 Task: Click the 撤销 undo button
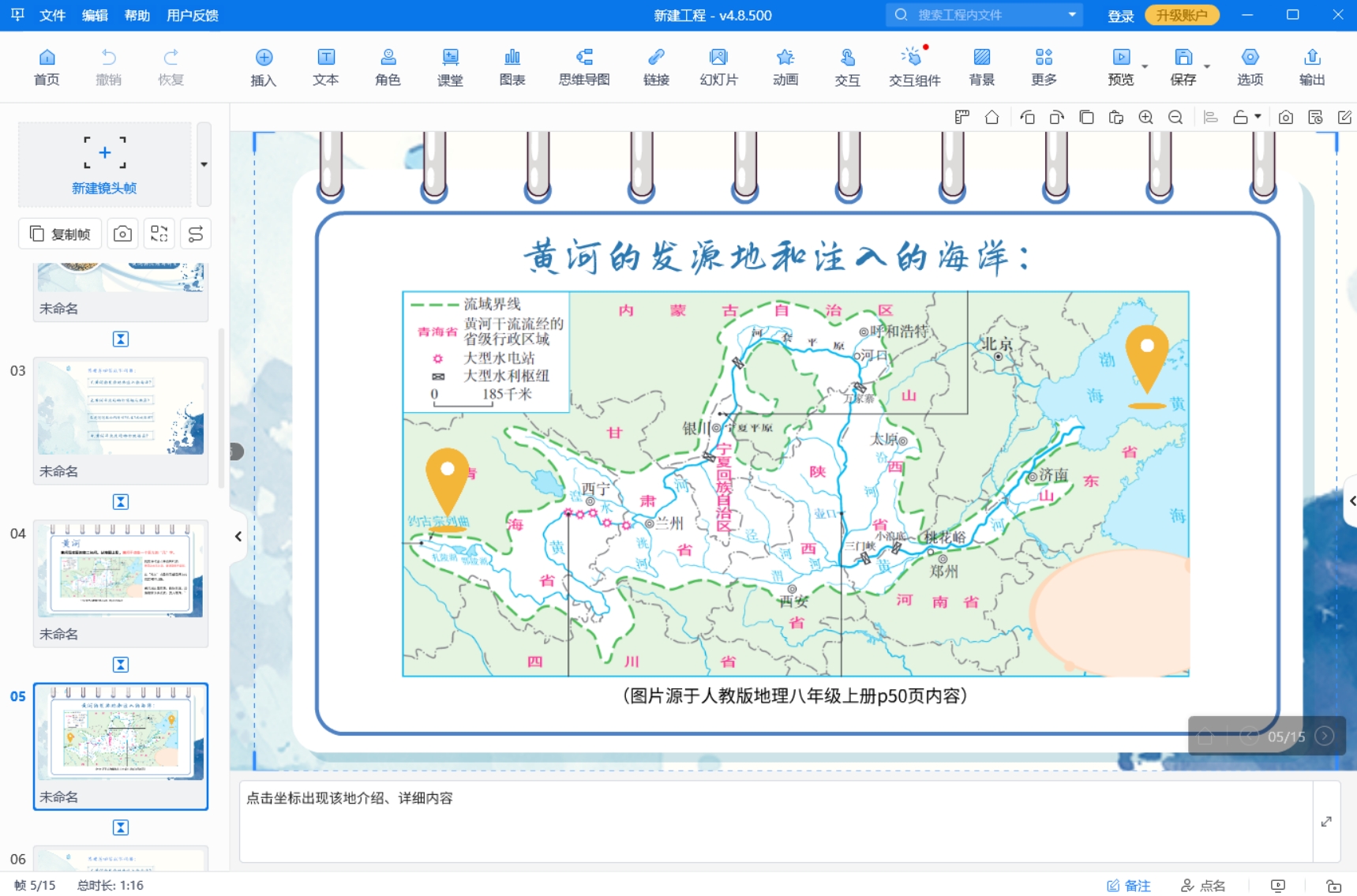pos(108,67)
